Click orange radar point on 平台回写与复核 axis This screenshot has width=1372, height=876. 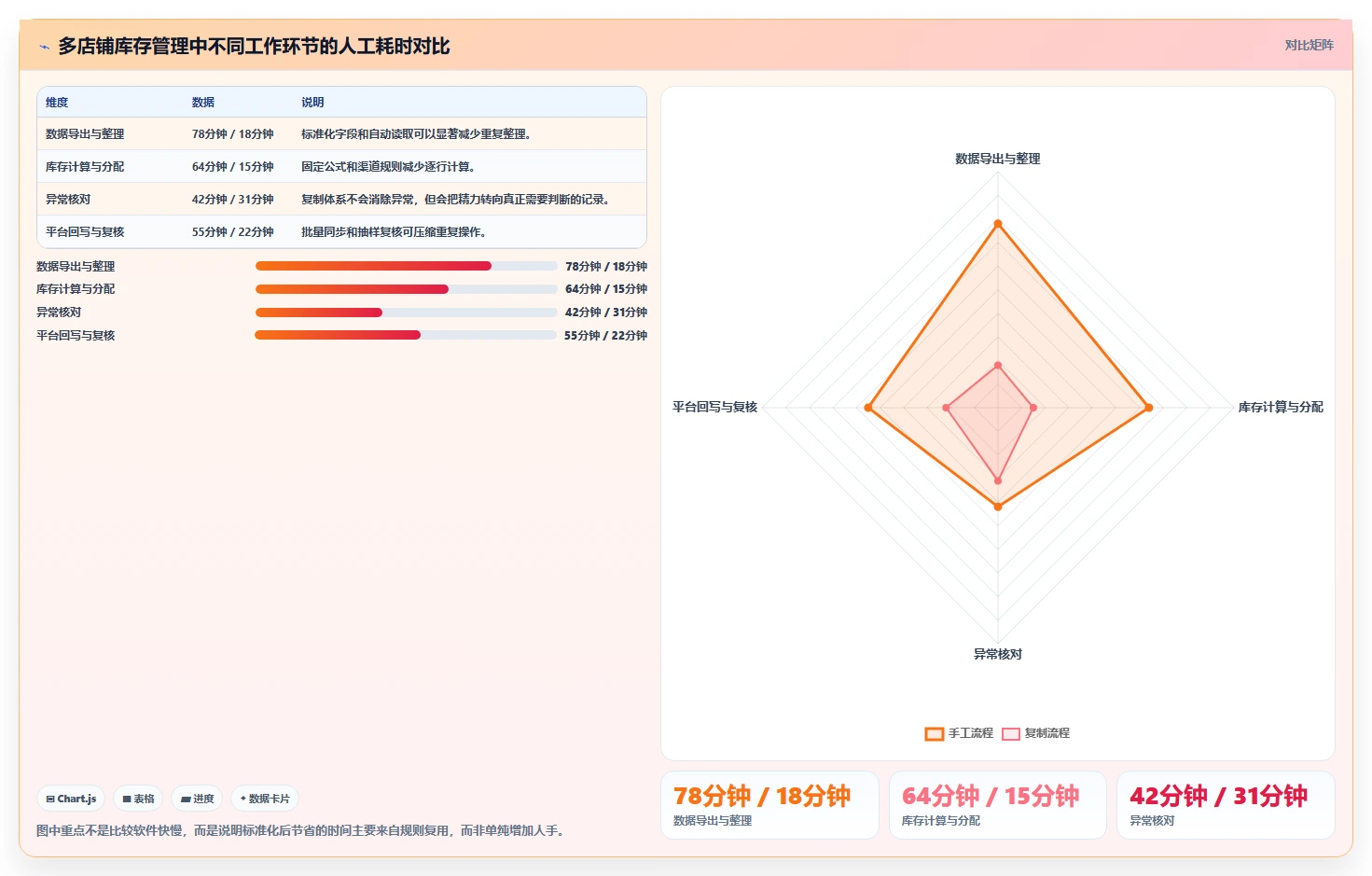(x=868, y=408)
